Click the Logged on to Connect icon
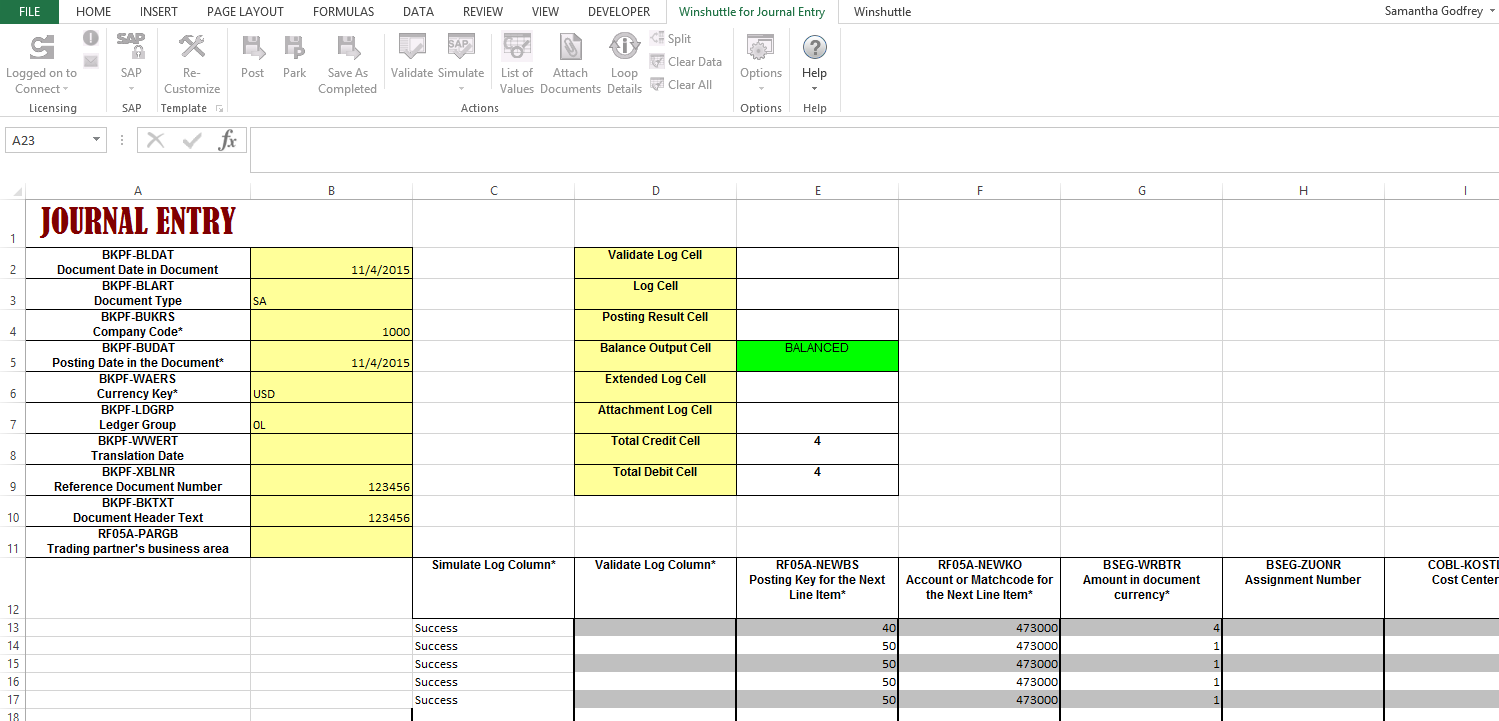This screenshot has height=721, width=1499. 41,46
